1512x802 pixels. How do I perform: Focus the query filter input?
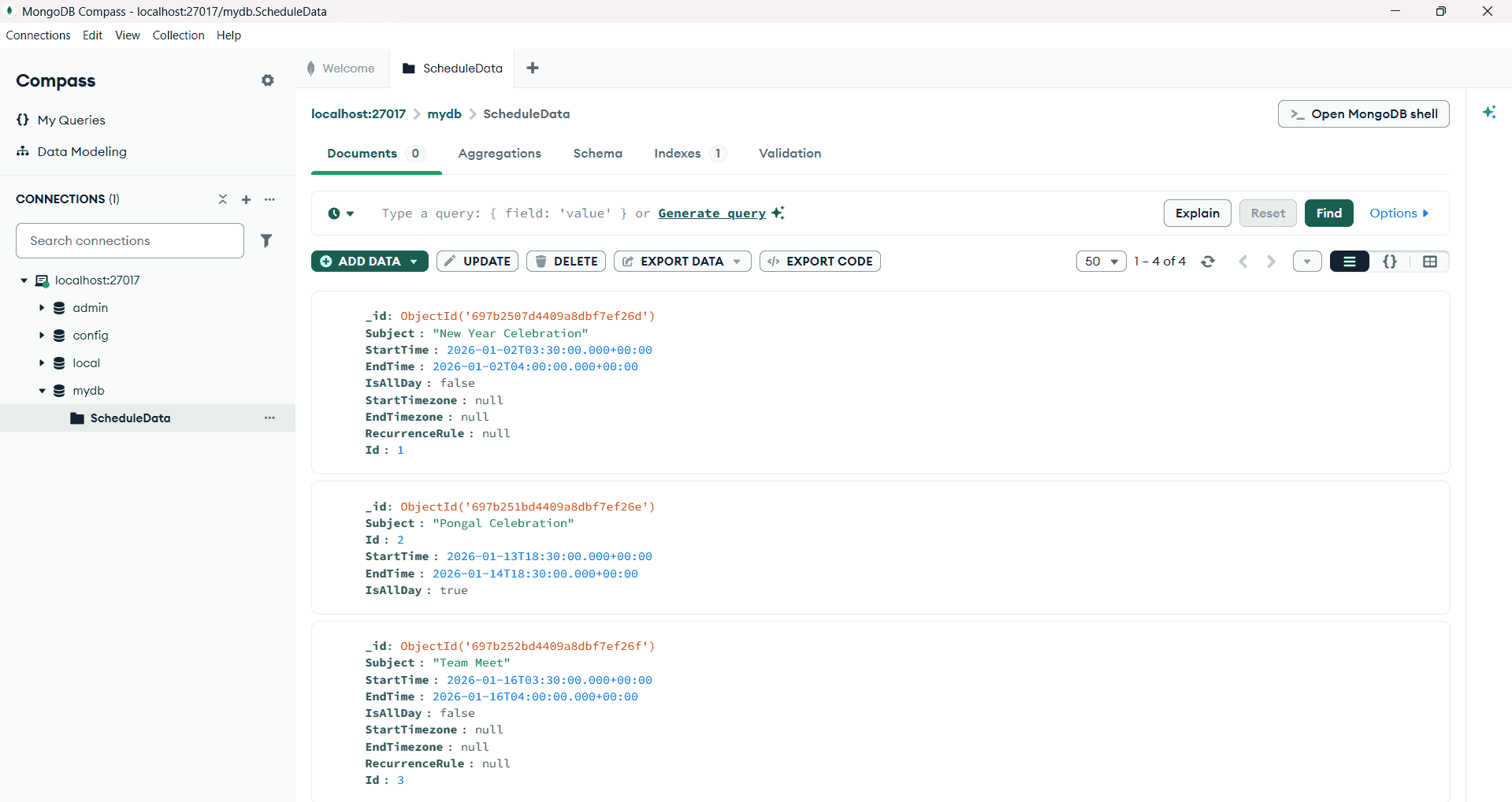click(x=764, y=213)
